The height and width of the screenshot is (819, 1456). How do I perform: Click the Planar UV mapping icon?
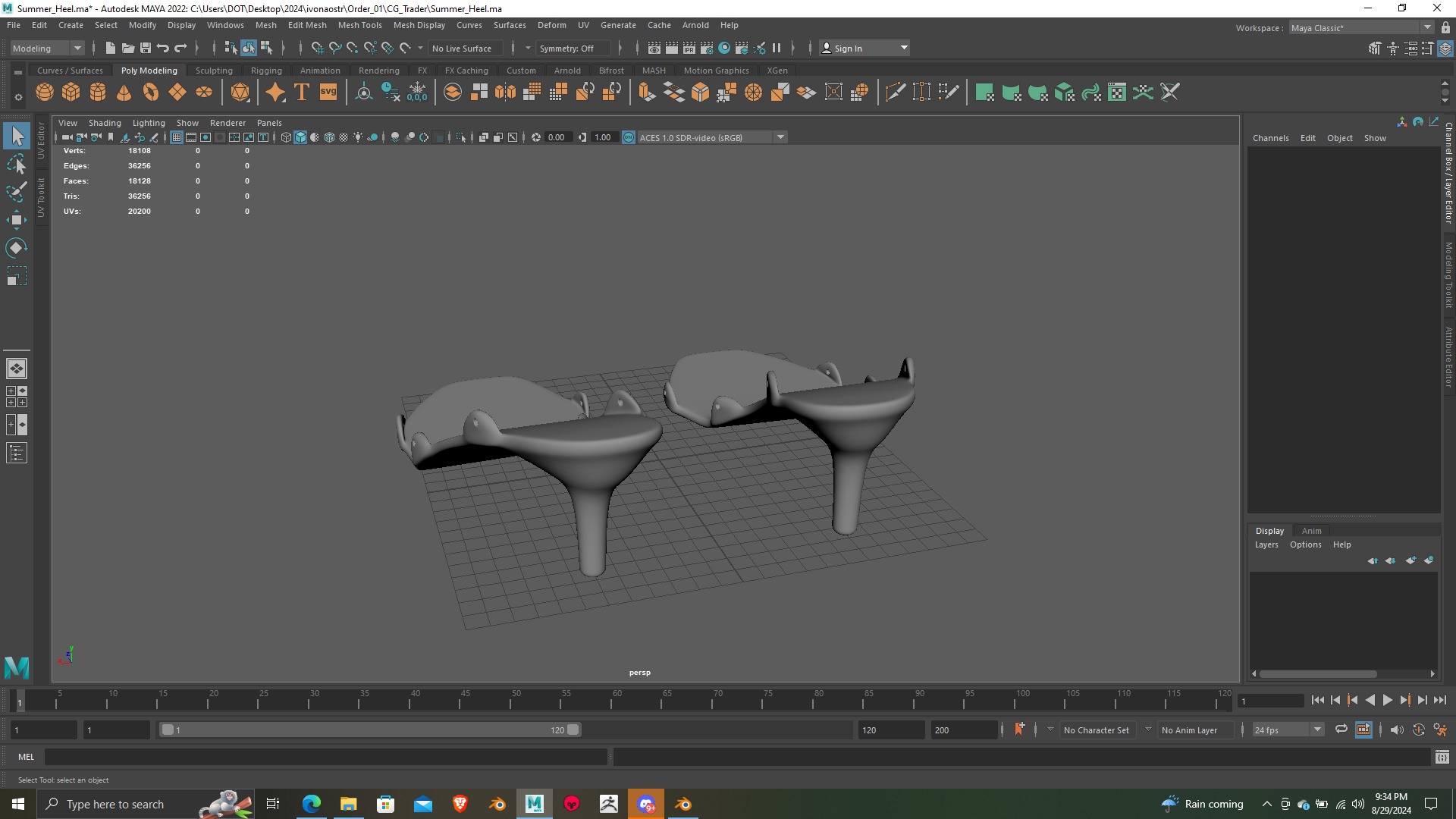point(985,93)
